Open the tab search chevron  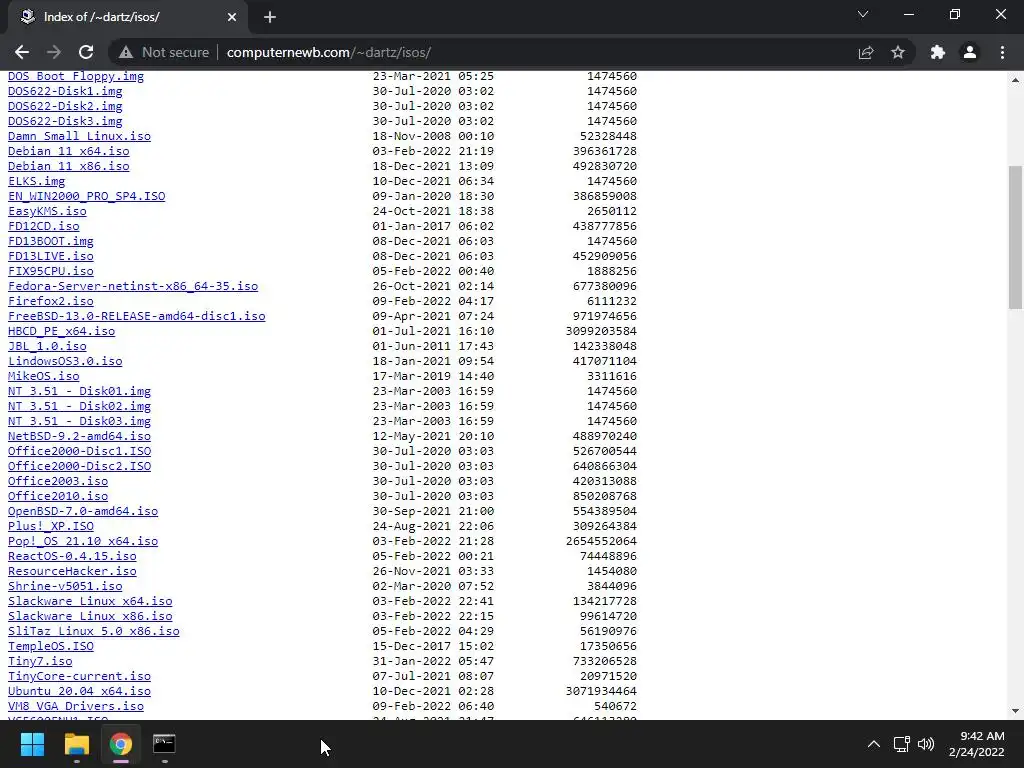[x=863, y=14]
